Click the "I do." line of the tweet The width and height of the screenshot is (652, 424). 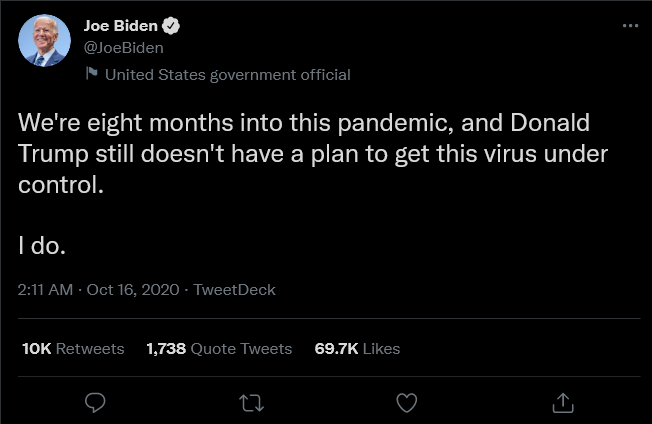pyautogui.click(x=42, y=244)
